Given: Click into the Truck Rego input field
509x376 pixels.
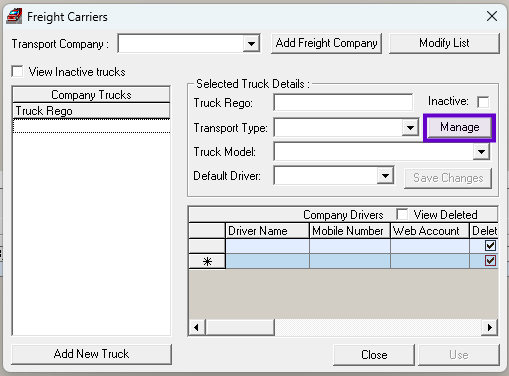Looking at the screenshot, I should (x=343, y=102).
